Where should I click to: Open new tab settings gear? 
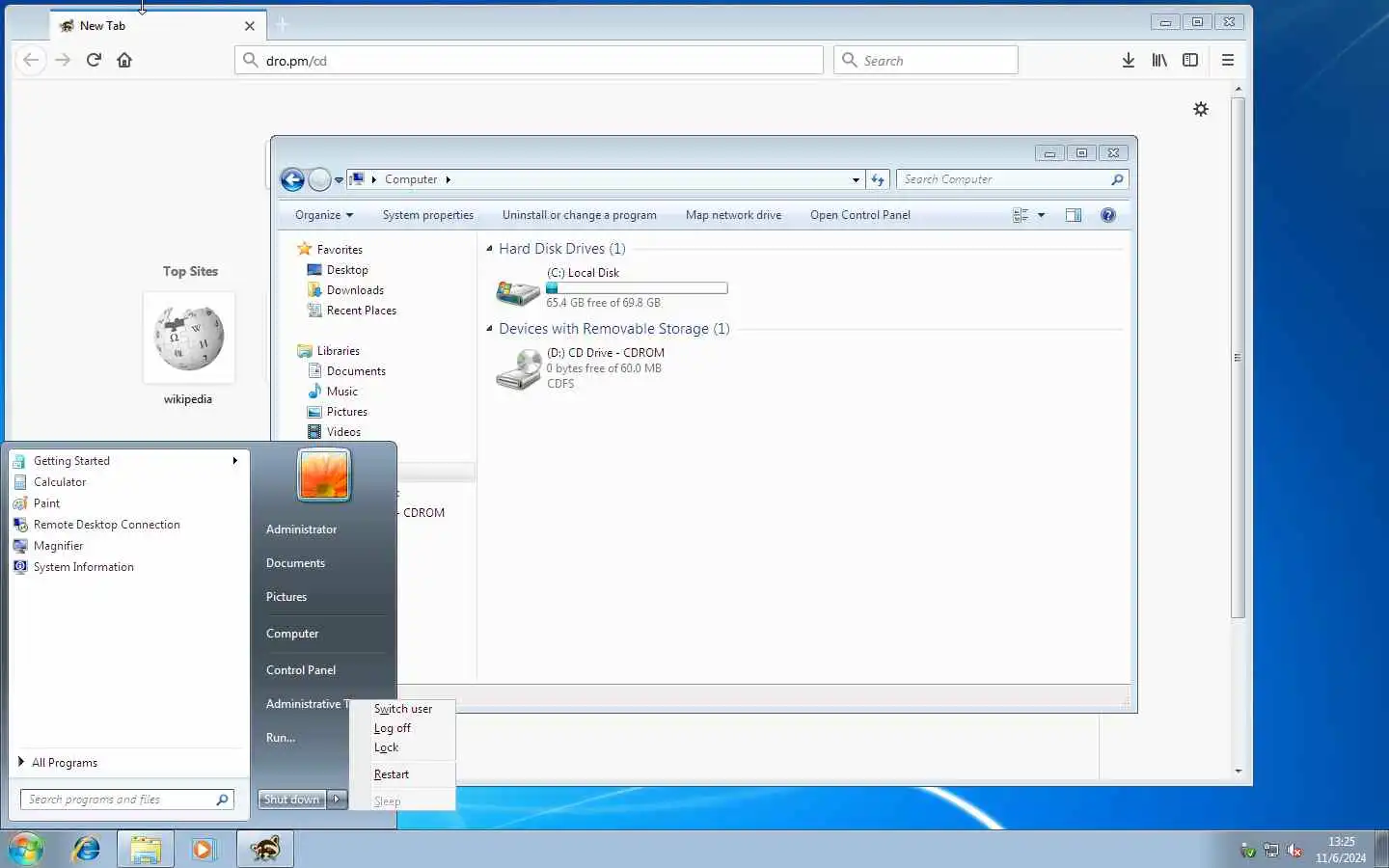pos(1201,109)
